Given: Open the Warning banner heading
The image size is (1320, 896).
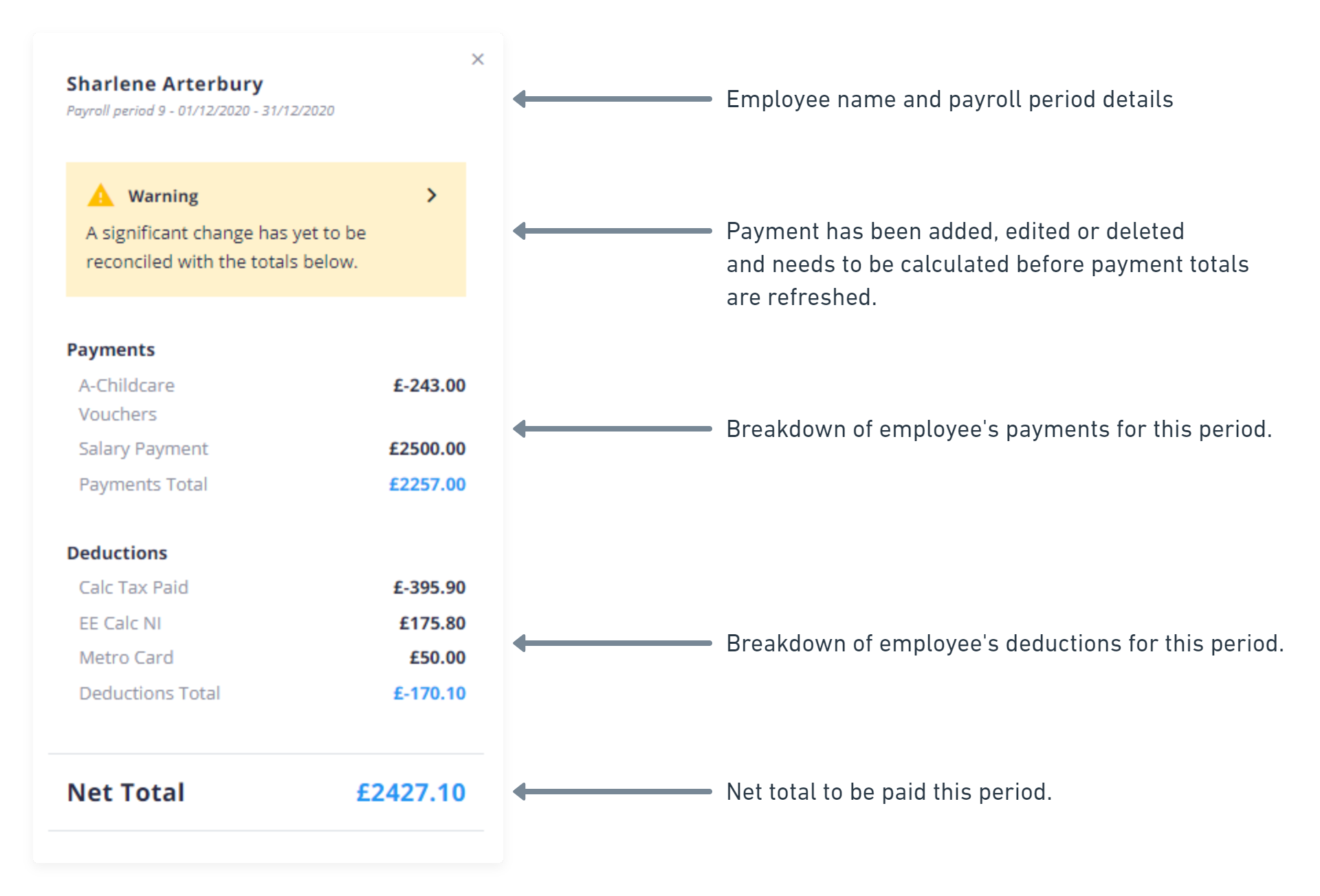Looking at the screenshot, I should 163,197.
